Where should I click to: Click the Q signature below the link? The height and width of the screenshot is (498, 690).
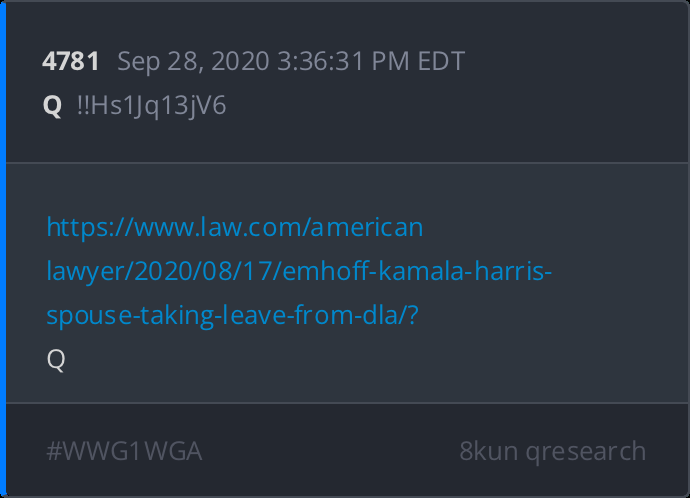(56, 360)
